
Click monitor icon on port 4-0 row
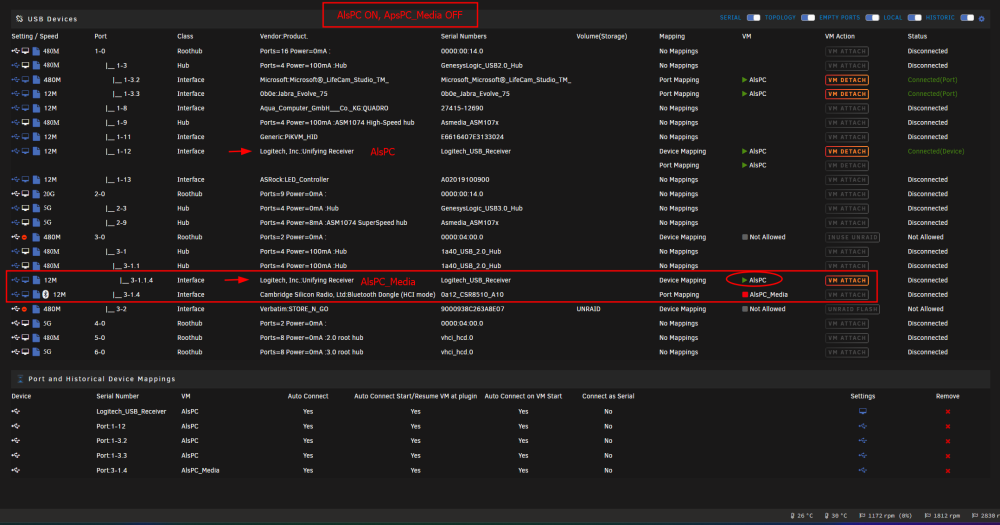(x=26, y=323)
